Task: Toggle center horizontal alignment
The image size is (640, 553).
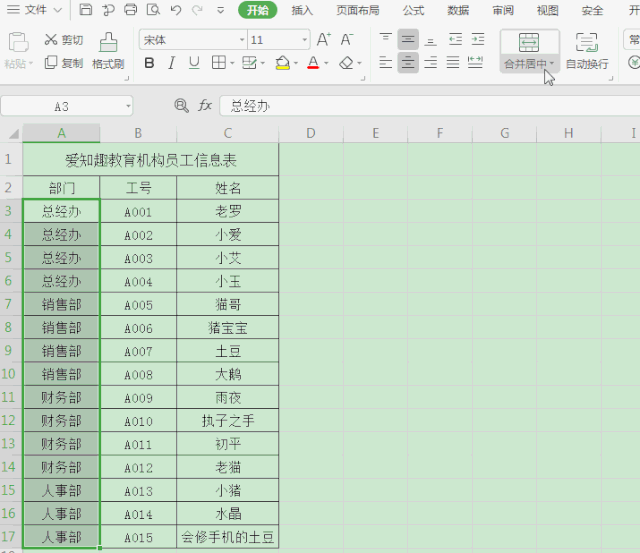Action: click(408, 63)
